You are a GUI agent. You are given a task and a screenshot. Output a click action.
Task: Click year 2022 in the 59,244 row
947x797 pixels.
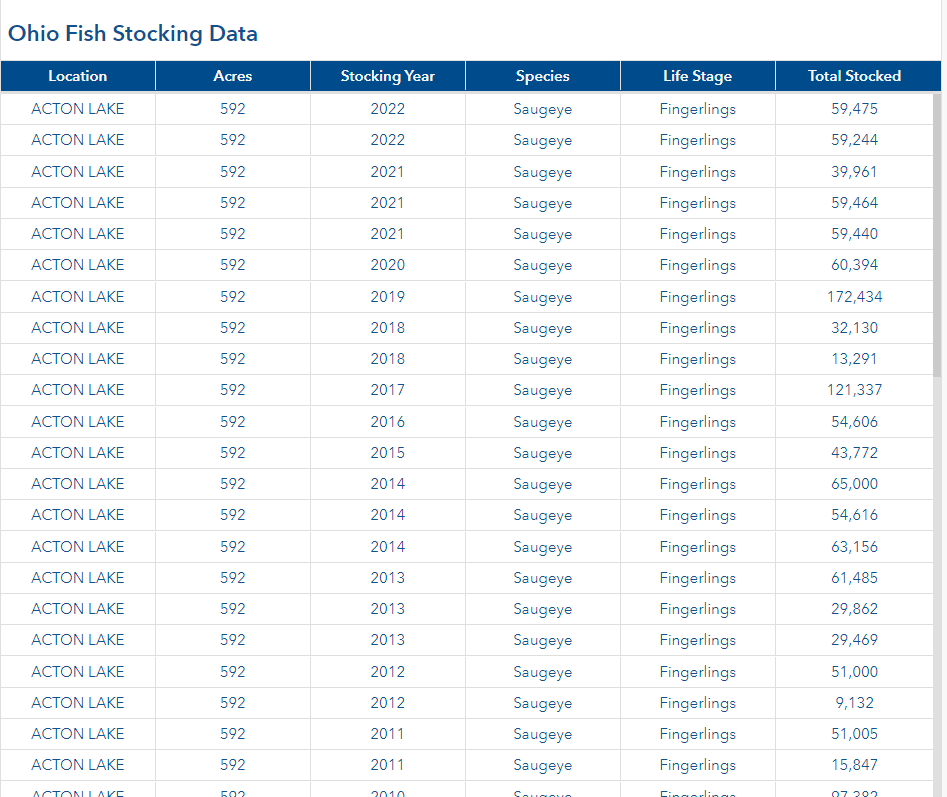click(x=388, y=140)
